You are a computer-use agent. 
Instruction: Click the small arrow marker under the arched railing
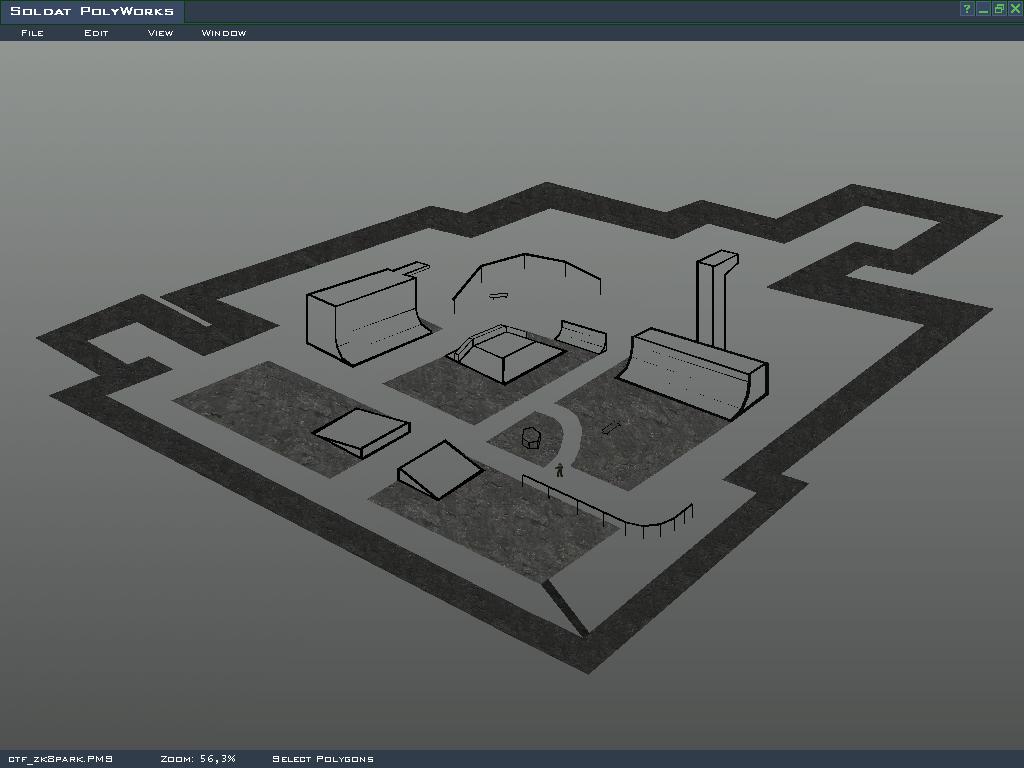coord(498,295)
